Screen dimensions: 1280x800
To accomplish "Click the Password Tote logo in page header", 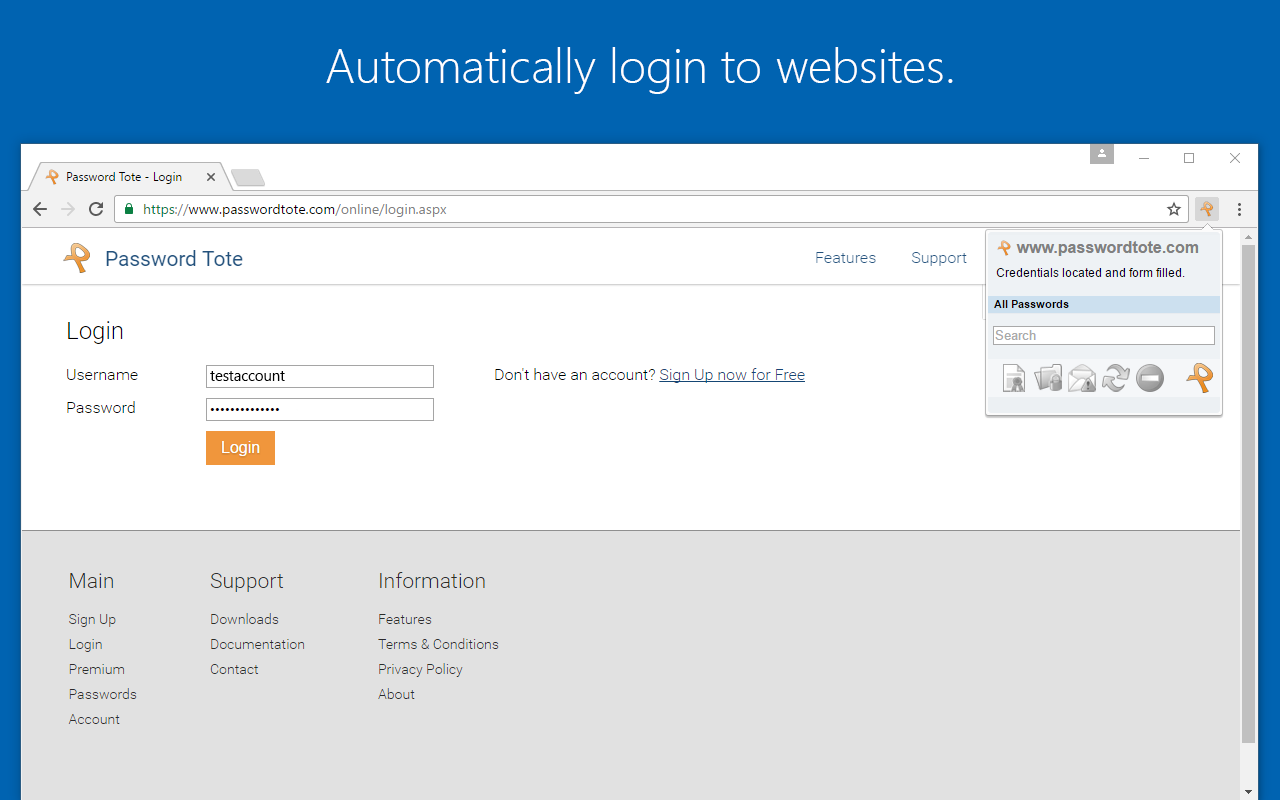I will coord(76,258).
